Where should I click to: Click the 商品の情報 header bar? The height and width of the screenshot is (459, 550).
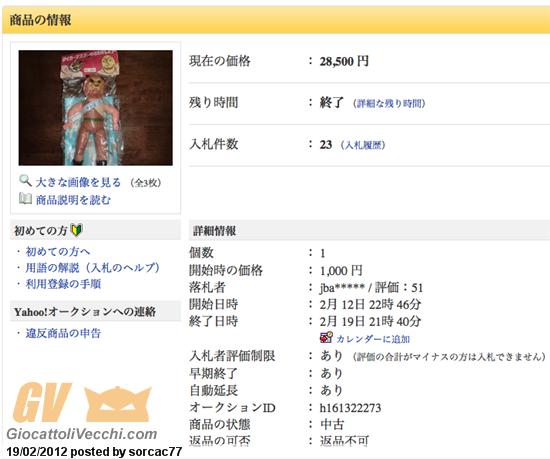[x=276, y=20]
